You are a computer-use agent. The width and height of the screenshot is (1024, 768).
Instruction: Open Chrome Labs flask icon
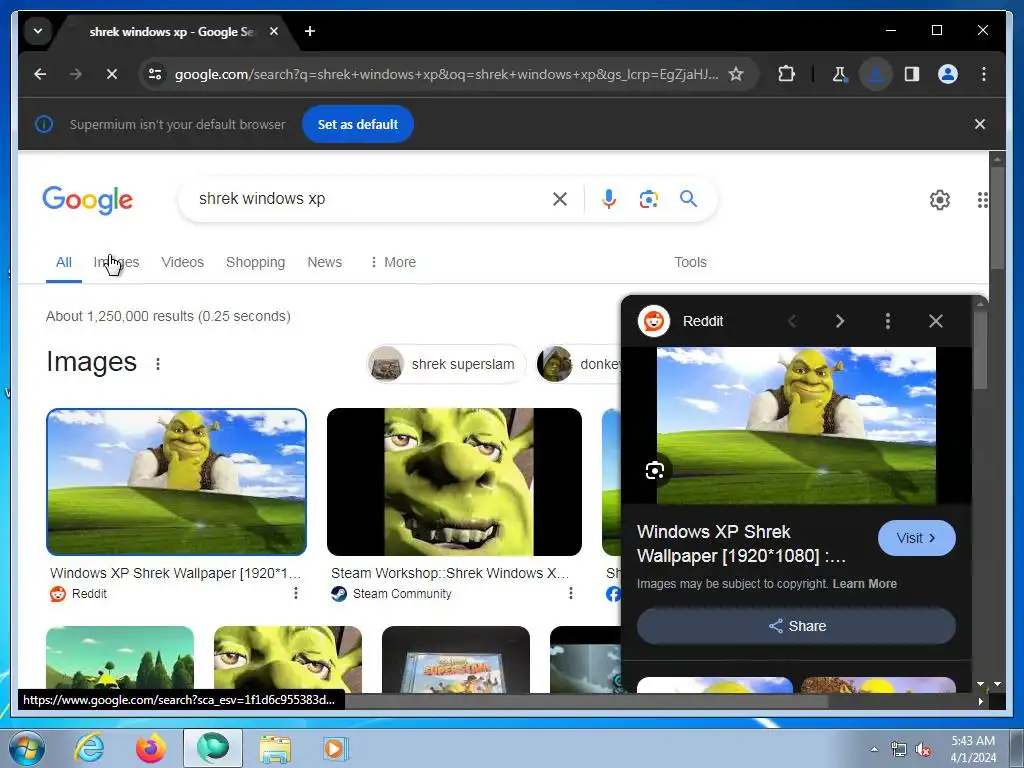coord(840,74)
